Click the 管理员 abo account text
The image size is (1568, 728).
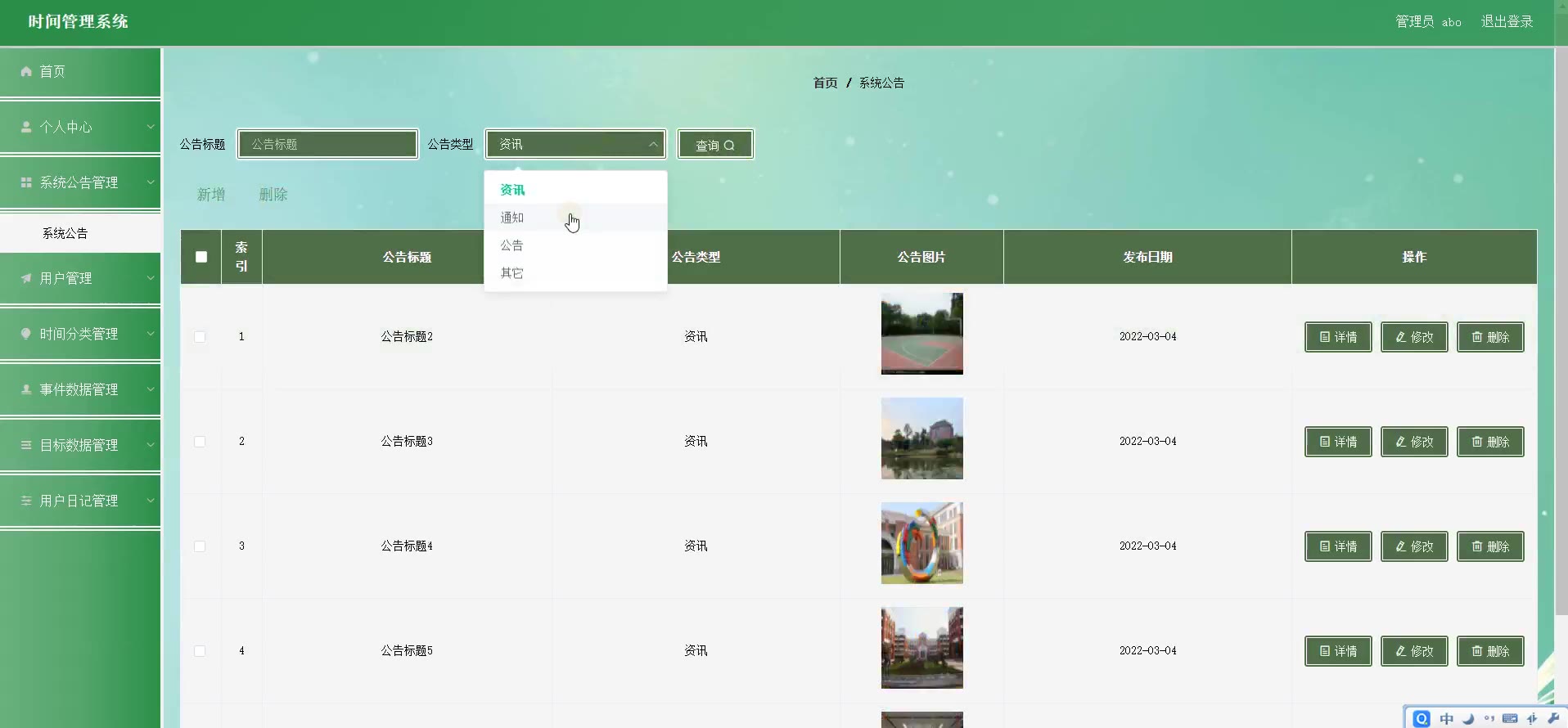(1428, 22)
